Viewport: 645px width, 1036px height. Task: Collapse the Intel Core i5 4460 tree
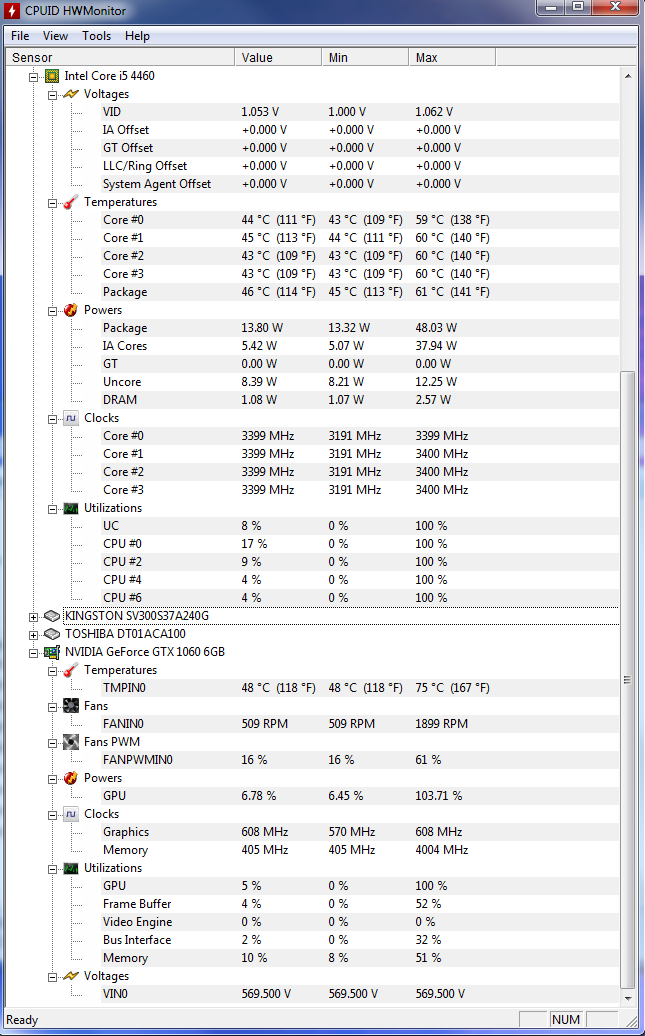pos(34,77)
